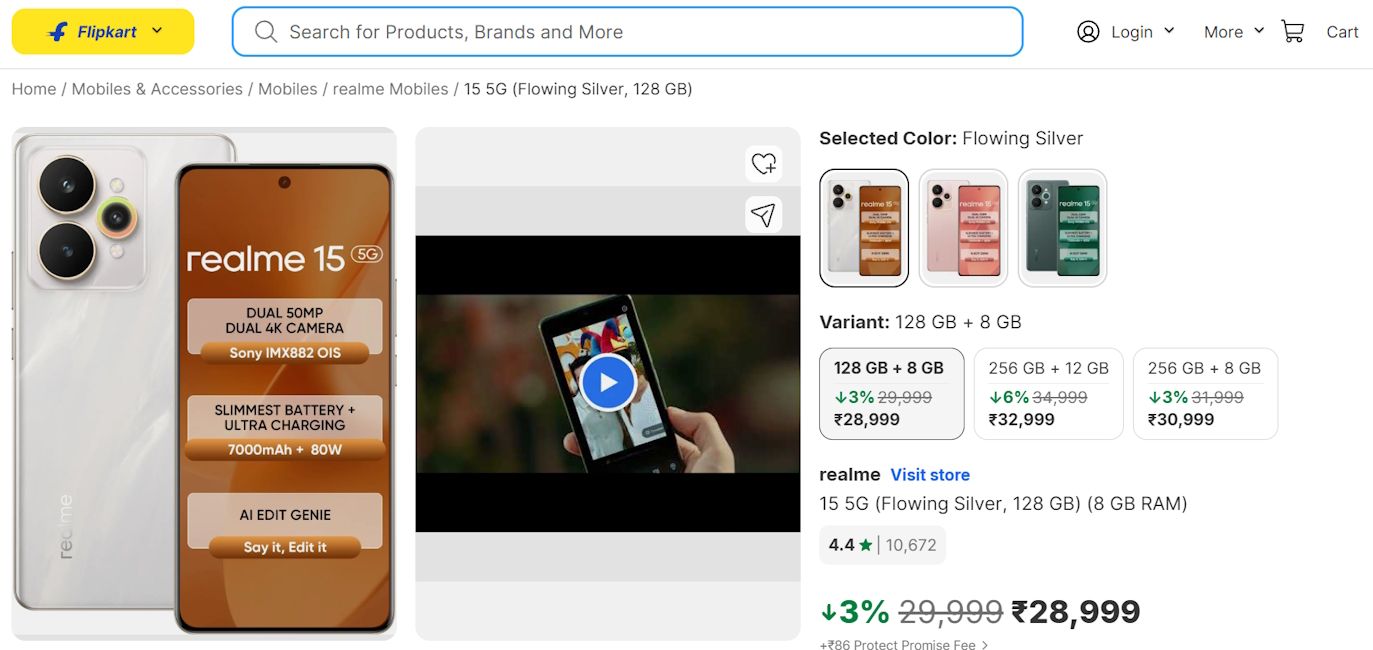1373x650 pixels.
Task: Expand the More dropdown arrow
Action: [x=1260, y=31]
